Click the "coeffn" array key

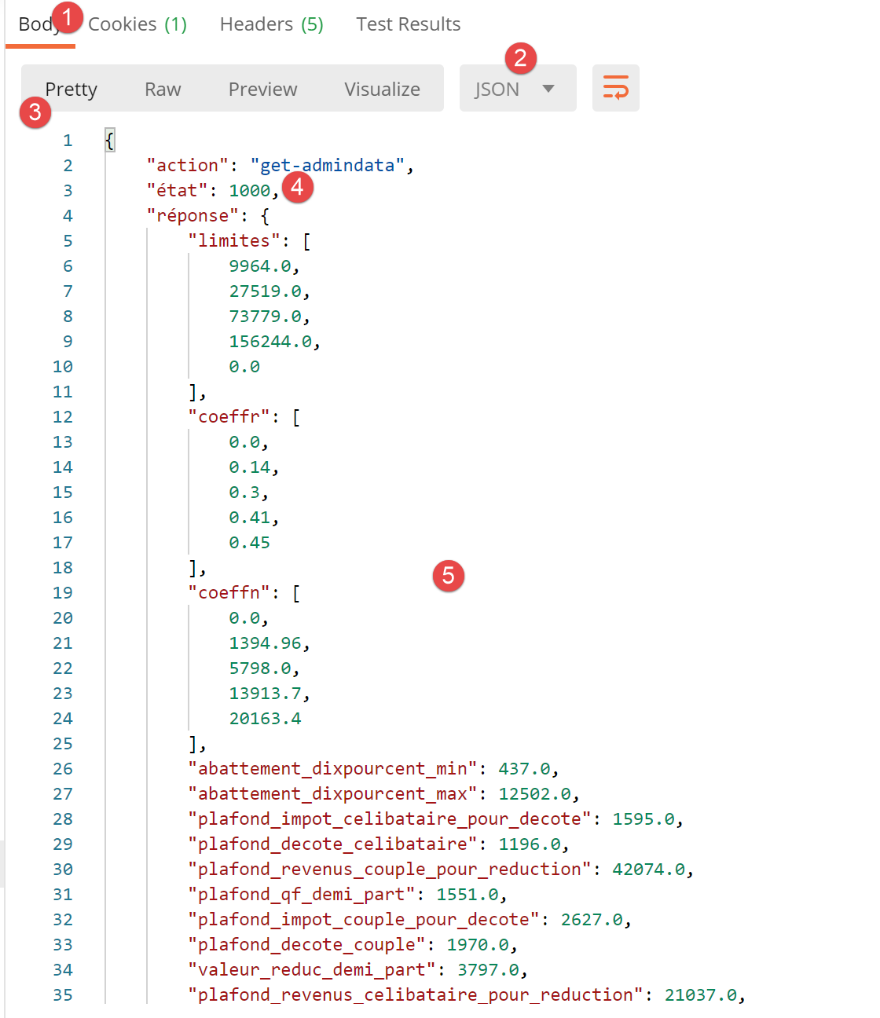tap(226, 592)
